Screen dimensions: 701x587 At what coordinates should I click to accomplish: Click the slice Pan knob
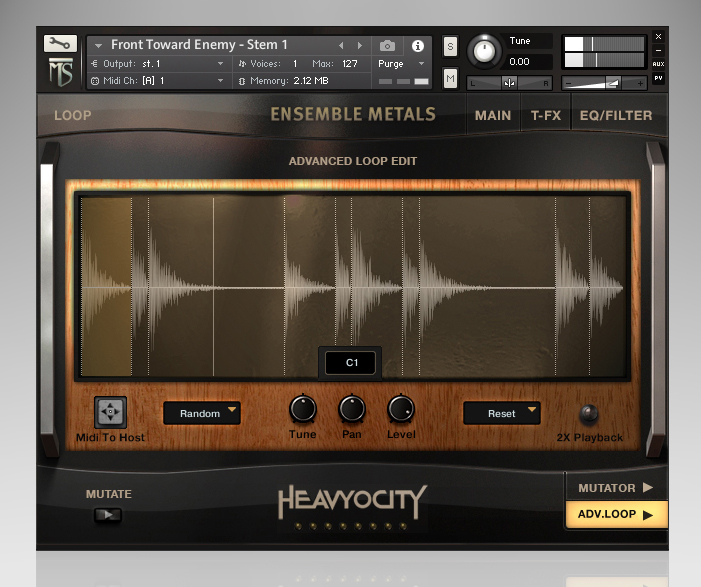[x=352, y=409]
